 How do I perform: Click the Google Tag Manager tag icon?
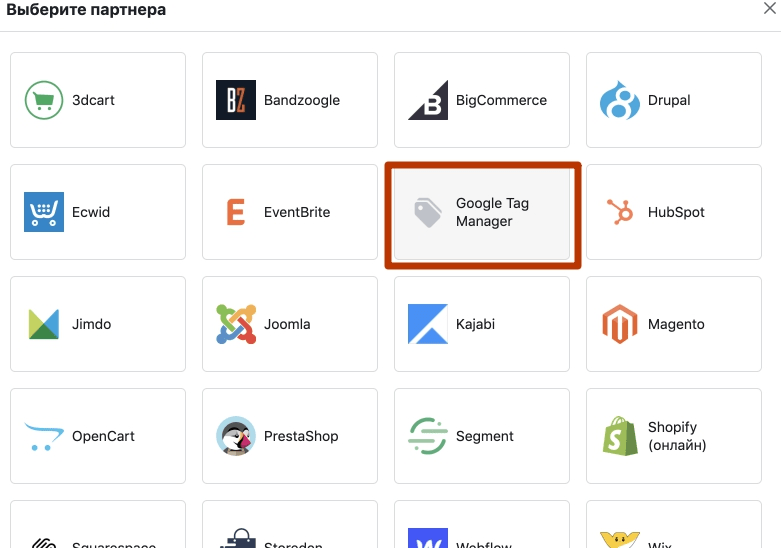coord(428,212)
